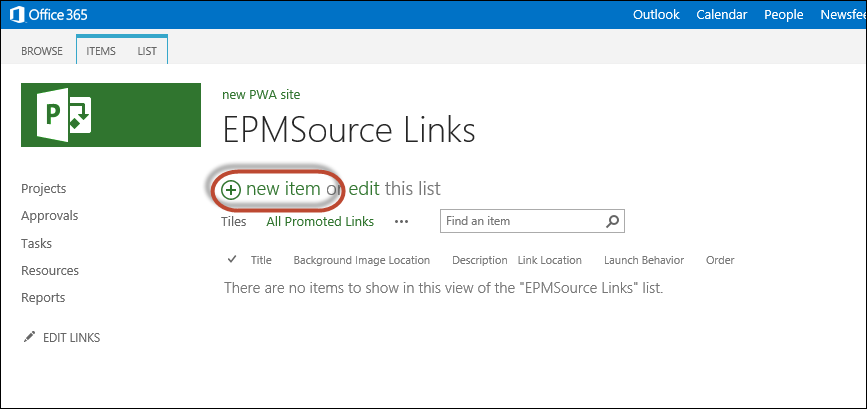Open the ITEMS ribbon tab
Screen dimensions: 867x409
(101, 51)
